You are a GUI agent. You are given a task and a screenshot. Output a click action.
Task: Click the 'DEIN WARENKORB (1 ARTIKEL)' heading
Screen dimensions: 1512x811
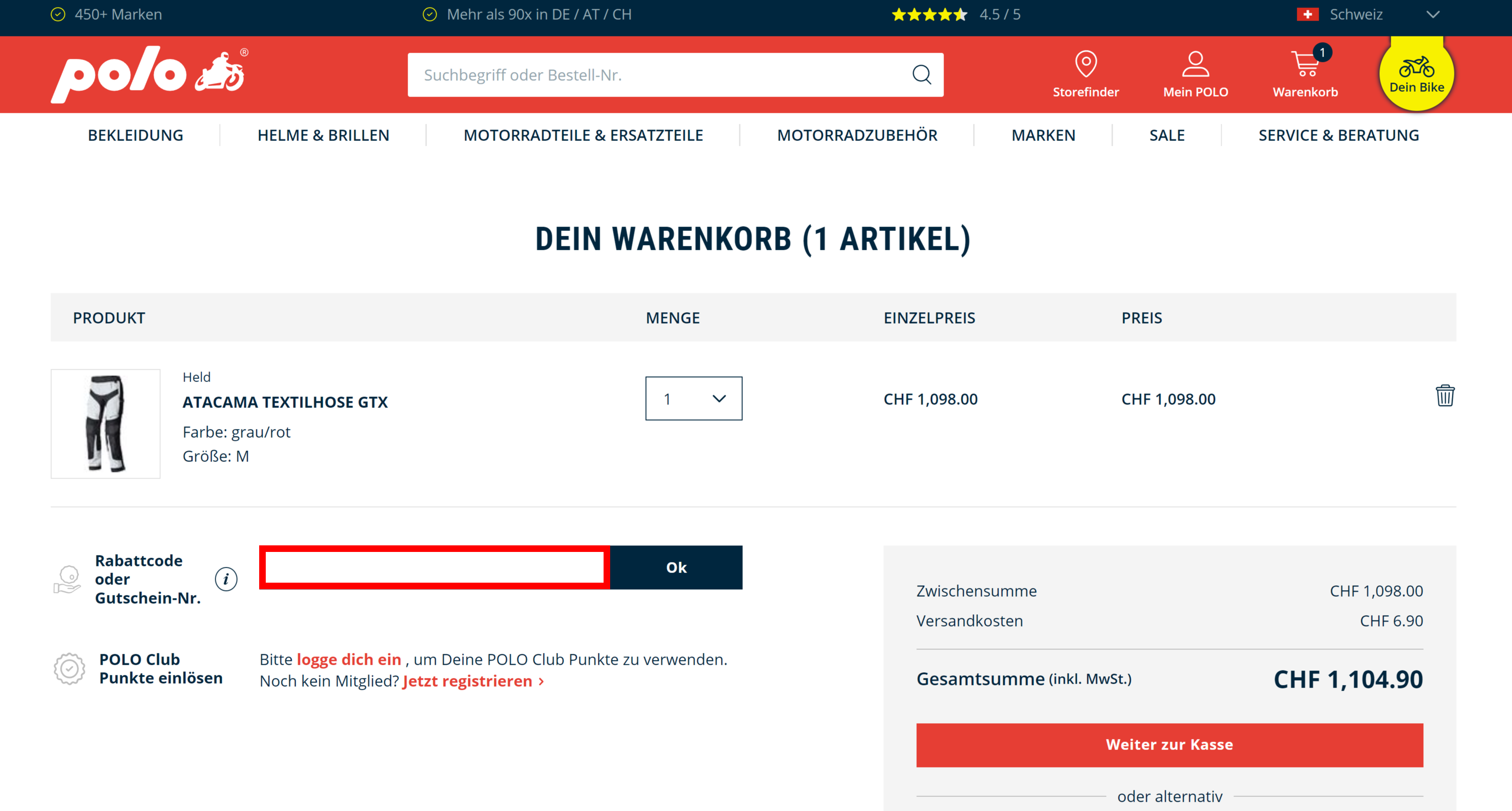pos(753,239)
